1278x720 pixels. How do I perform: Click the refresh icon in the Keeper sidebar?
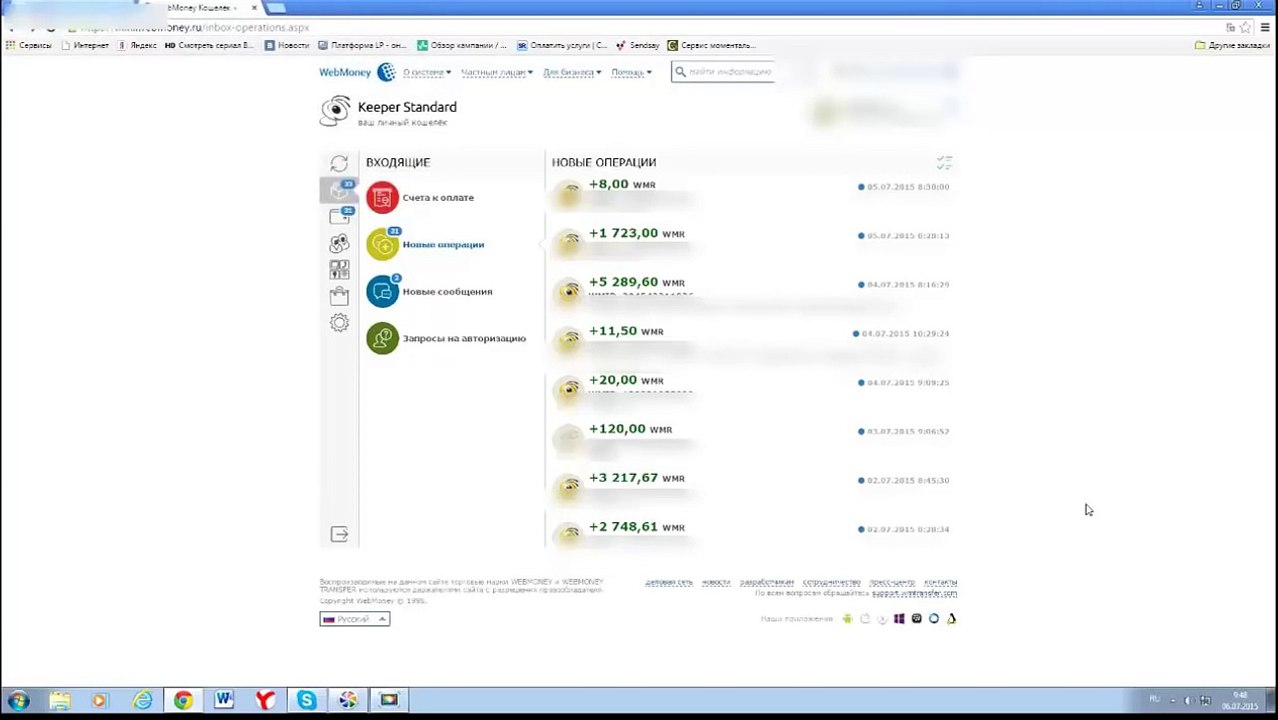tap(339, 163)
